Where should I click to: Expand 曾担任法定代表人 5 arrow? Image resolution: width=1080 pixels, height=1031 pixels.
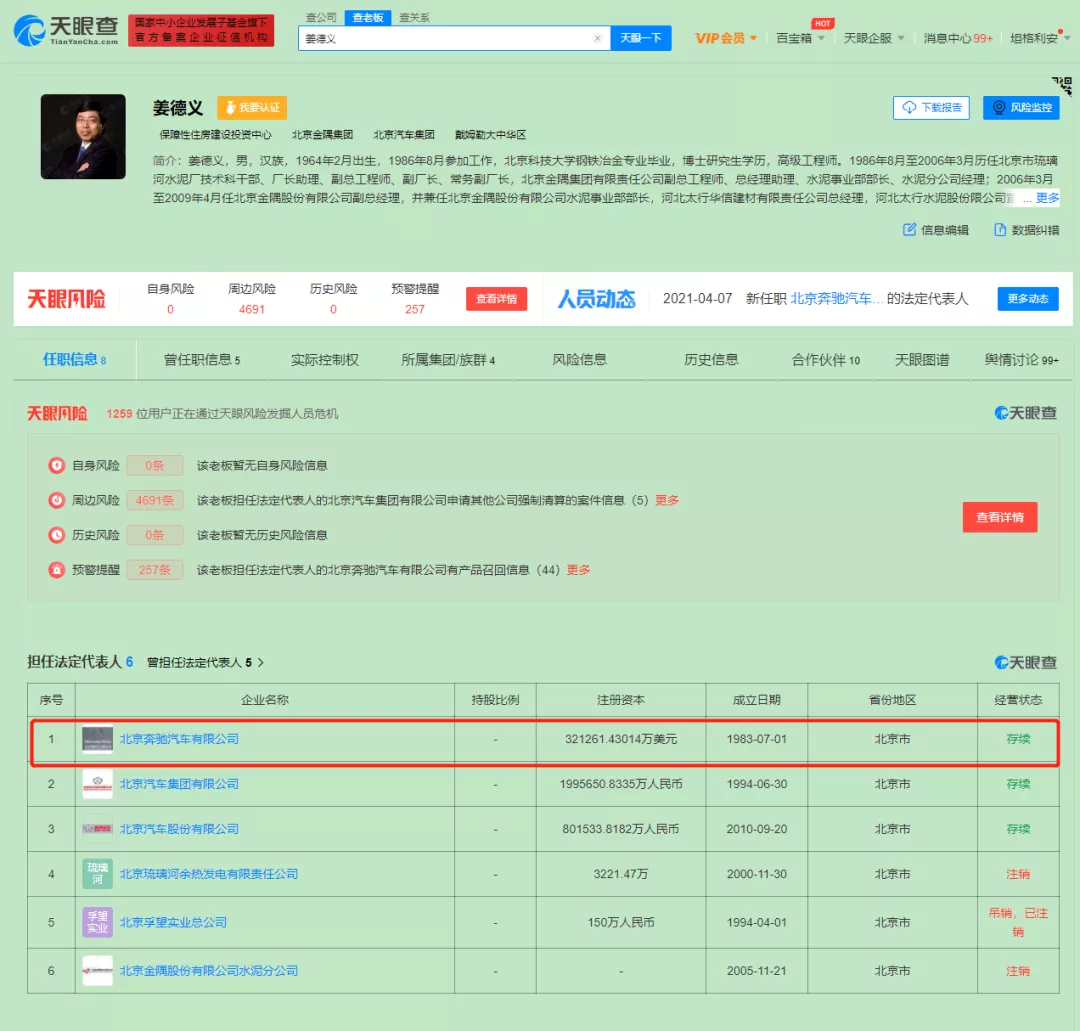point(260,663)
